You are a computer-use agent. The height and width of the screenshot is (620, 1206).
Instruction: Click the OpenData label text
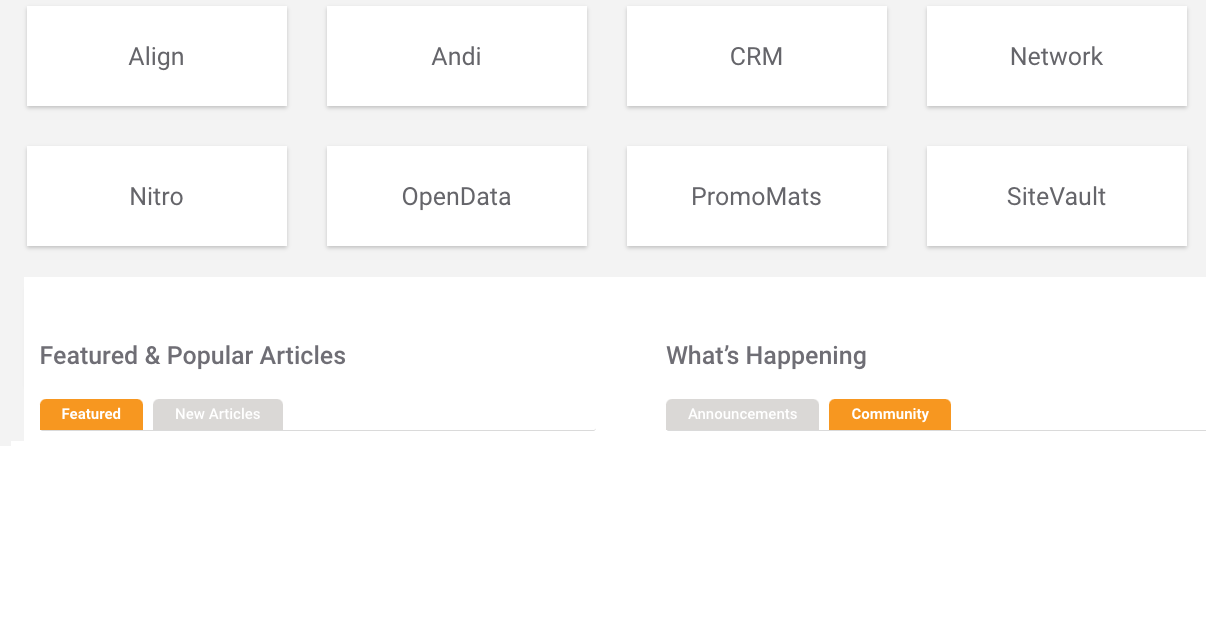(x=457, y=197)
